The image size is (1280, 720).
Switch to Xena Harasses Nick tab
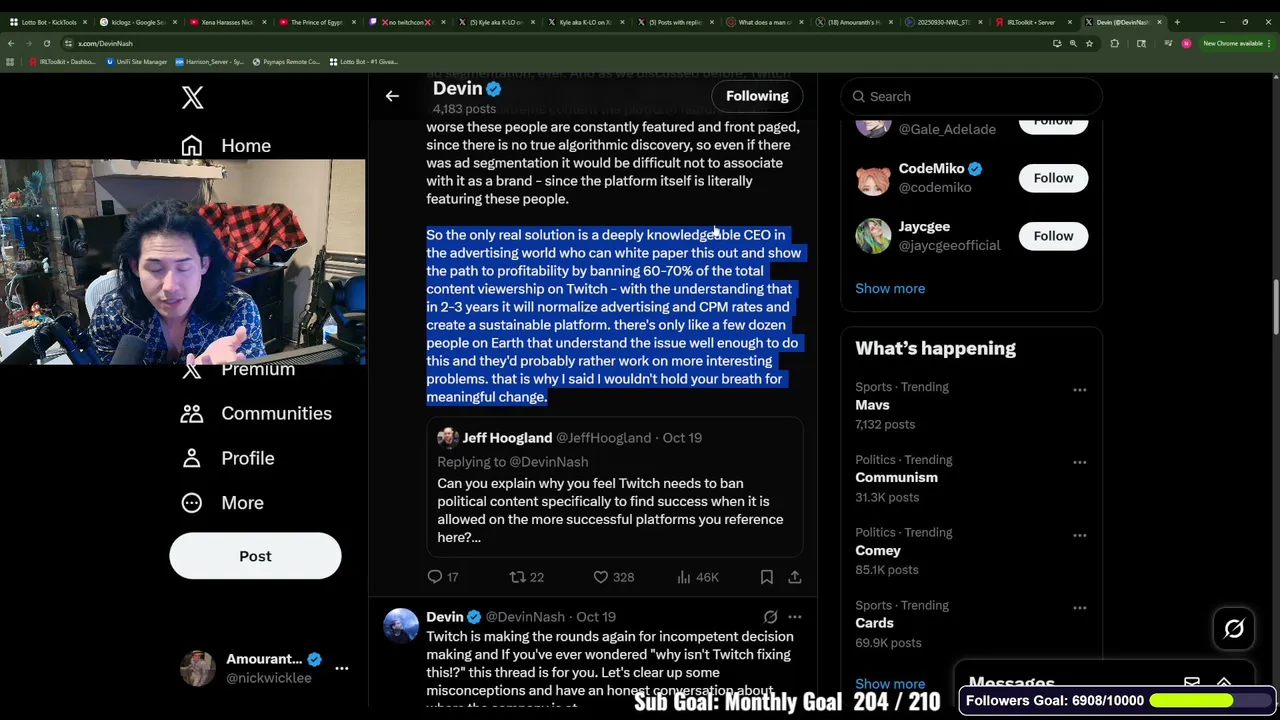[x=226, y=22]
